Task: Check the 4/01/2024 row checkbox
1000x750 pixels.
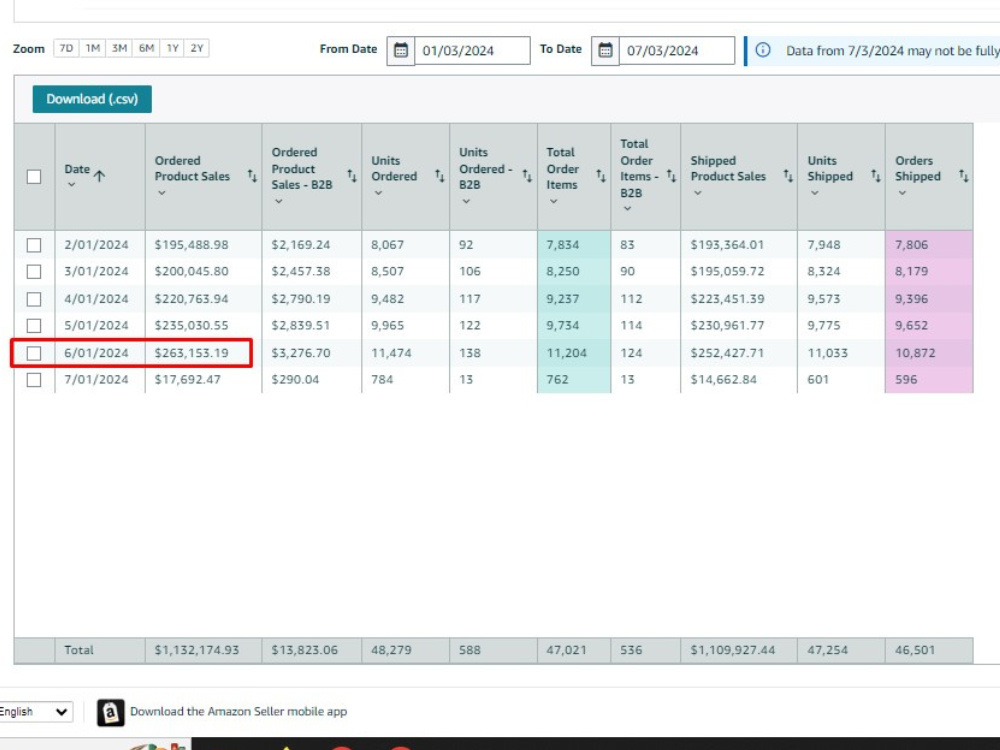Action: click(34, 299)
